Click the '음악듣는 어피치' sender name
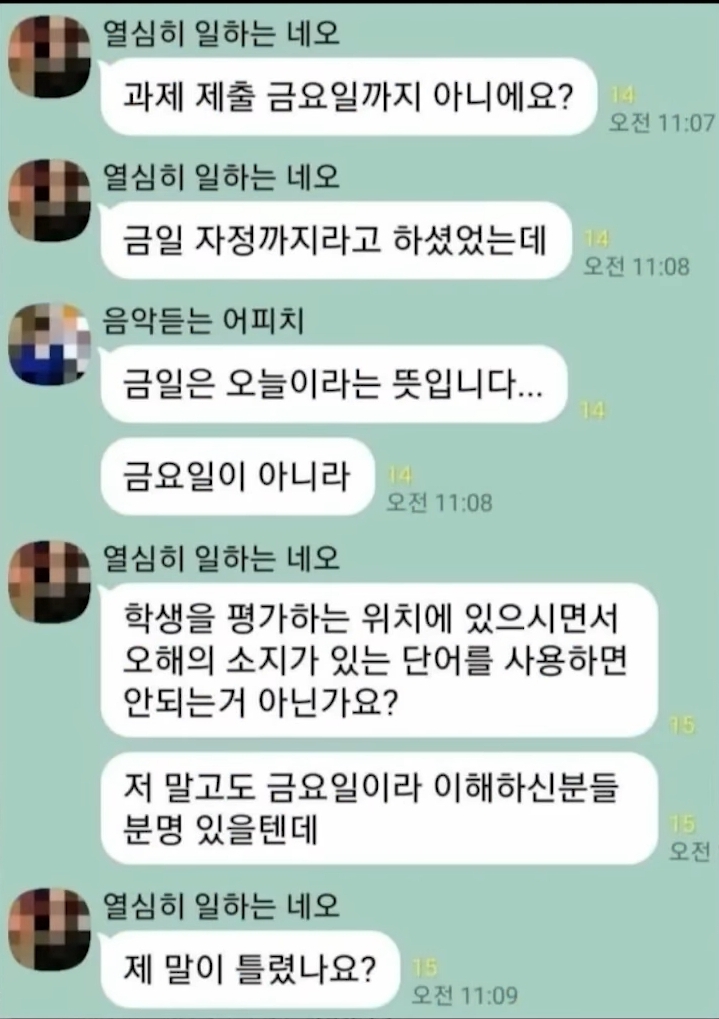 (203, 320)
